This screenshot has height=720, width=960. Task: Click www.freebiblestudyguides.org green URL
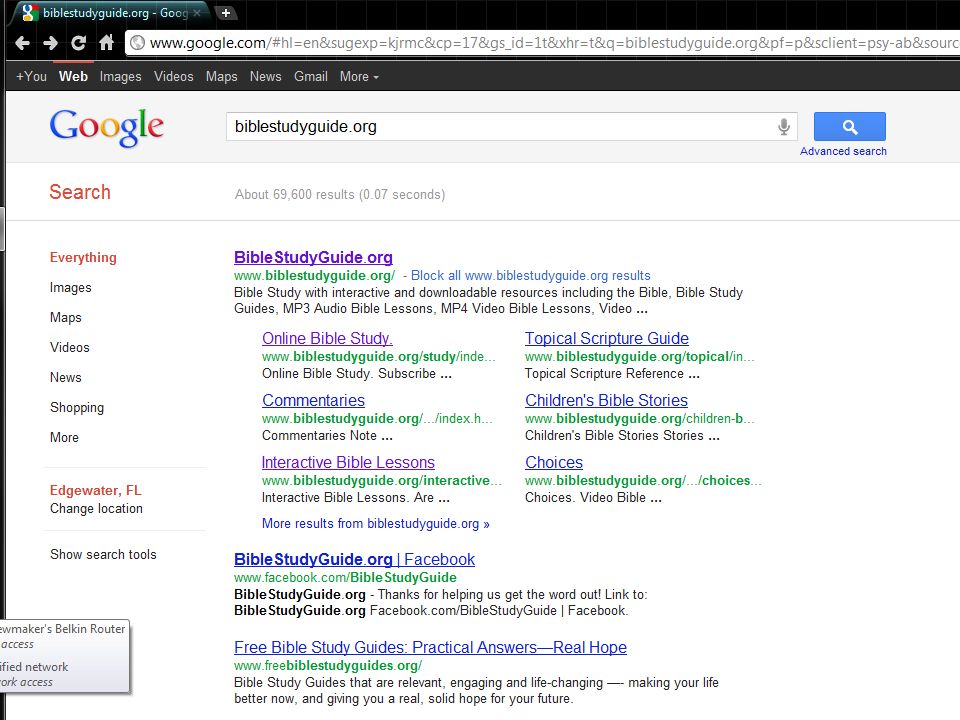tap(328, 666)
